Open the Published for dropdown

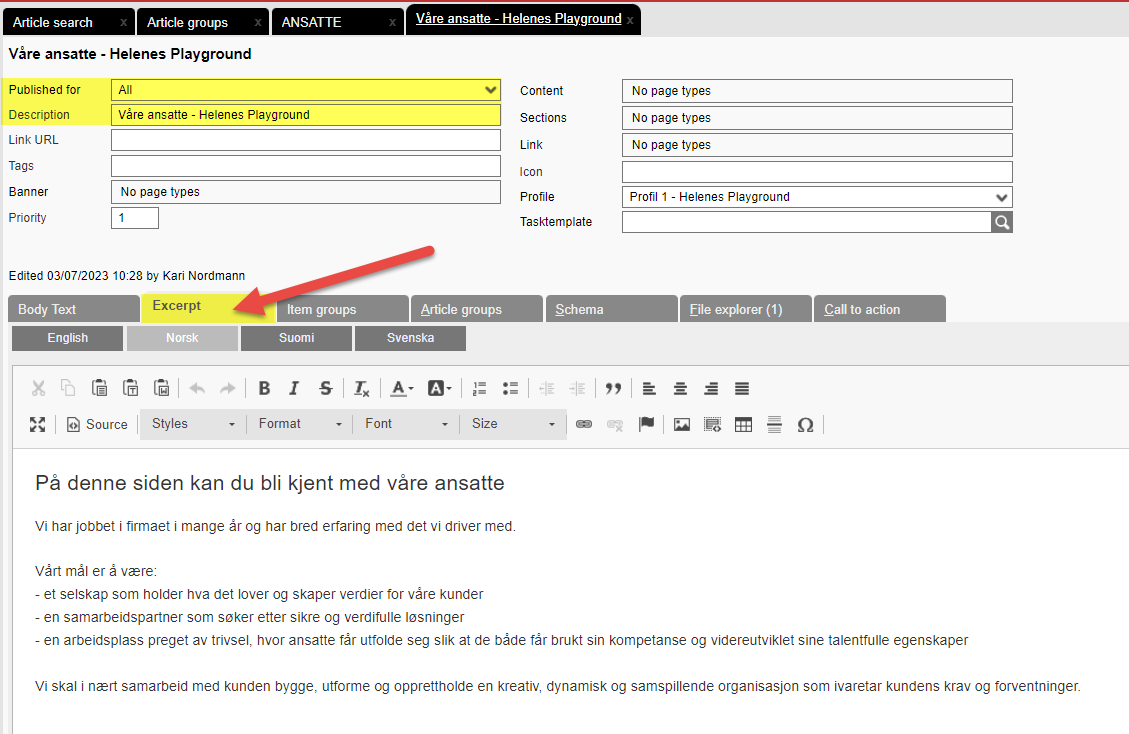click(305, 90)
